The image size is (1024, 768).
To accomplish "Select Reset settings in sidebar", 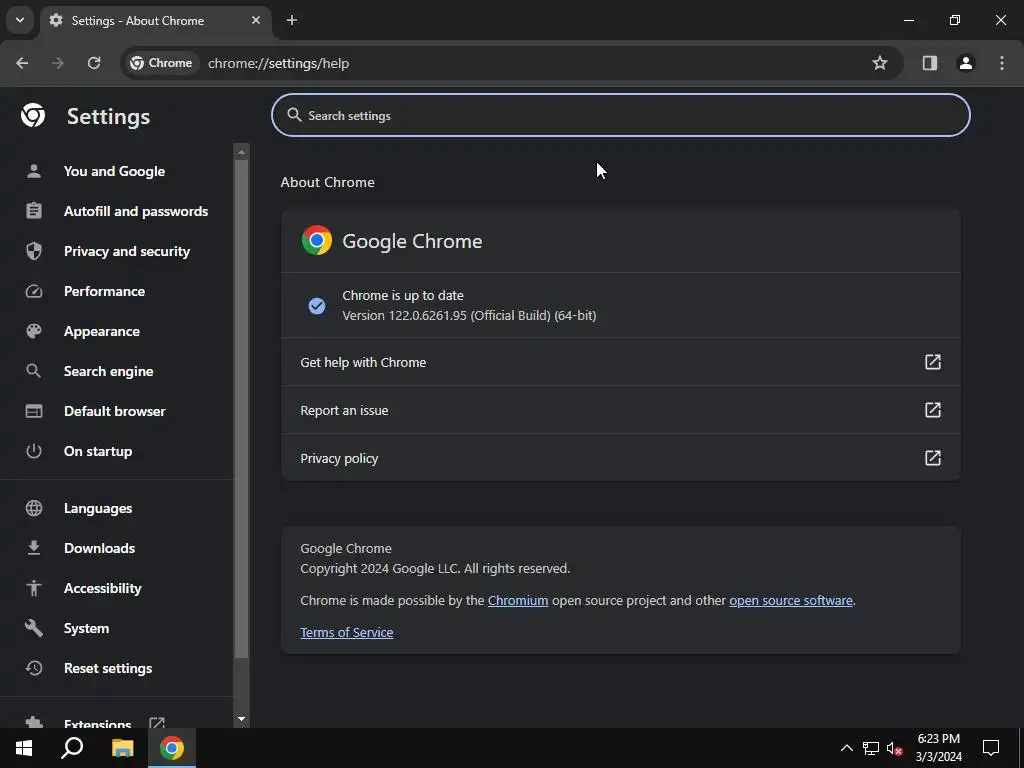I will tap(116, 667).
